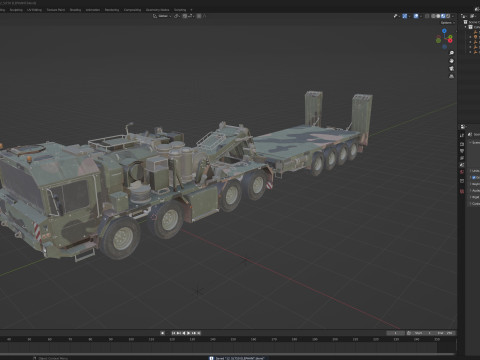Click the red X axis on navigation gizmo
480x360 pixels.
450,40
